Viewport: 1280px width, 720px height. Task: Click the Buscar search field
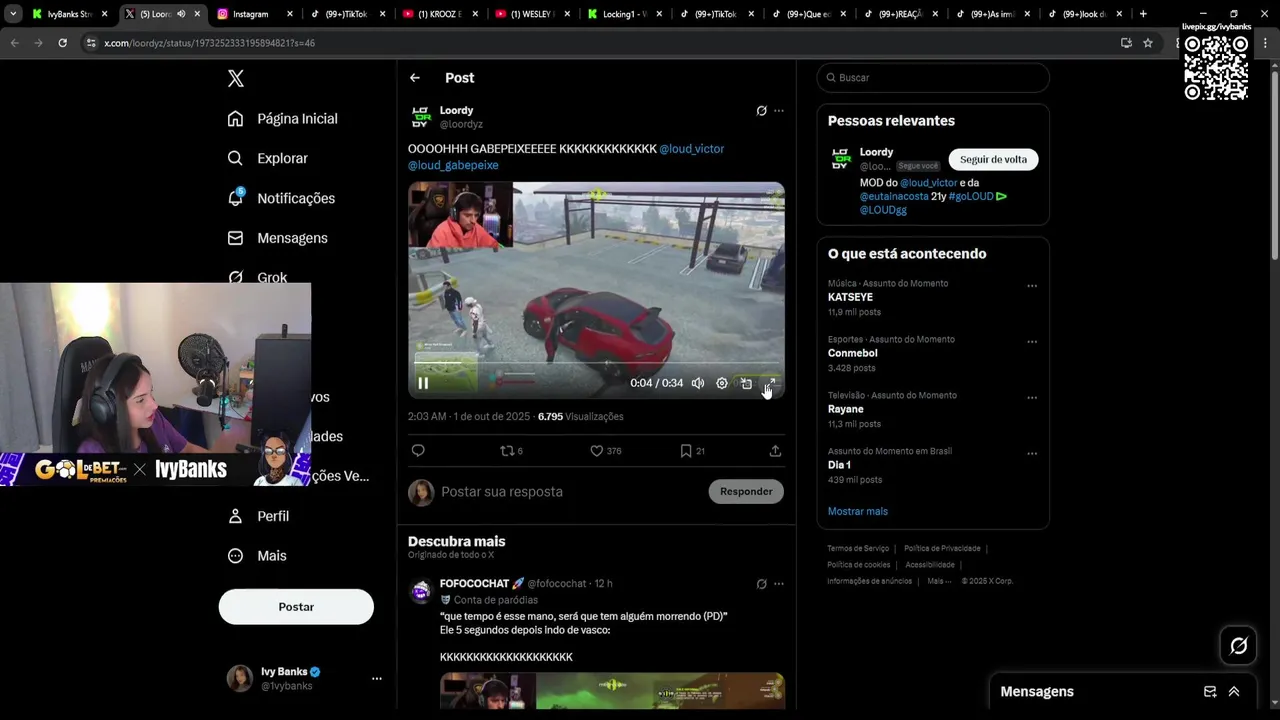(x=933, y=78)
